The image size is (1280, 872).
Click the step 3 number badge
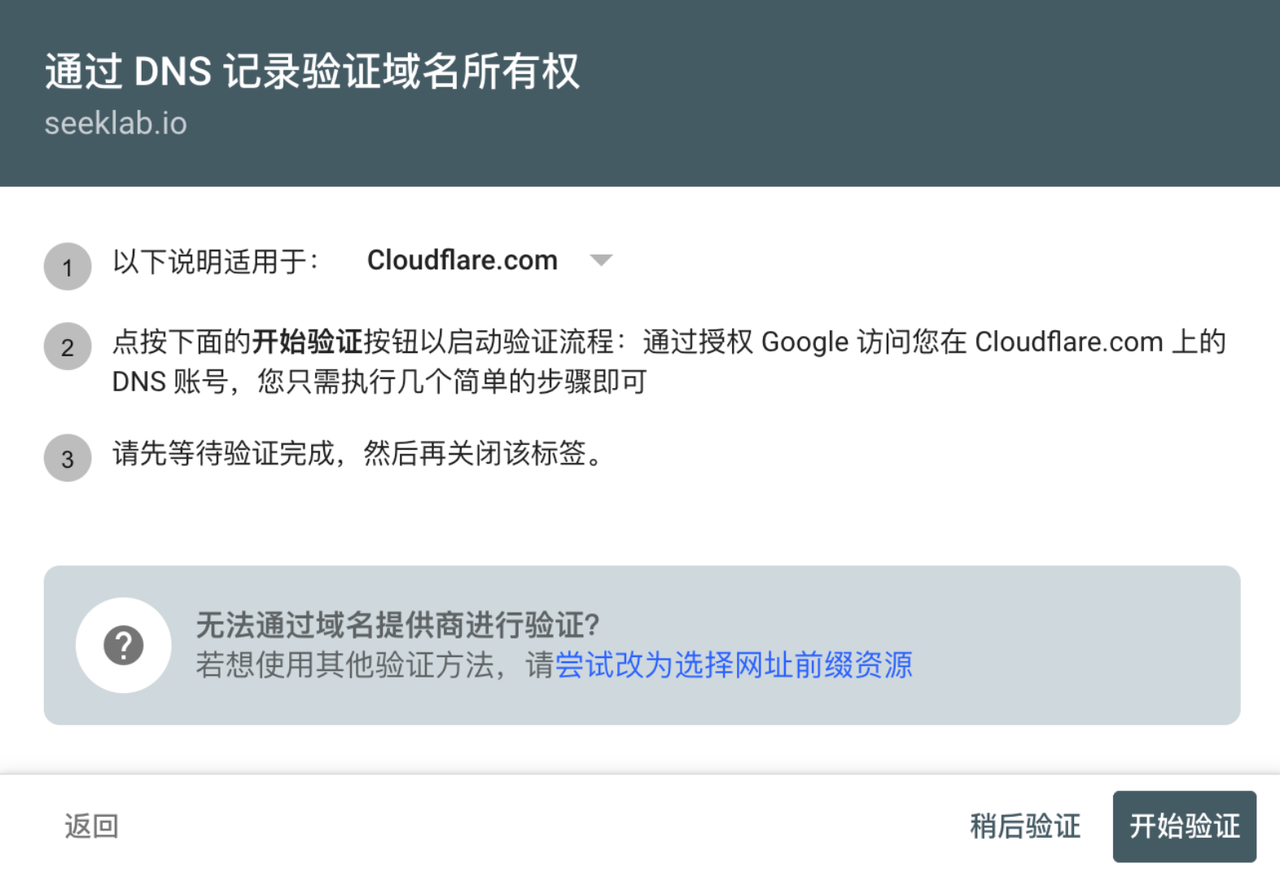(x=68, y=459)
